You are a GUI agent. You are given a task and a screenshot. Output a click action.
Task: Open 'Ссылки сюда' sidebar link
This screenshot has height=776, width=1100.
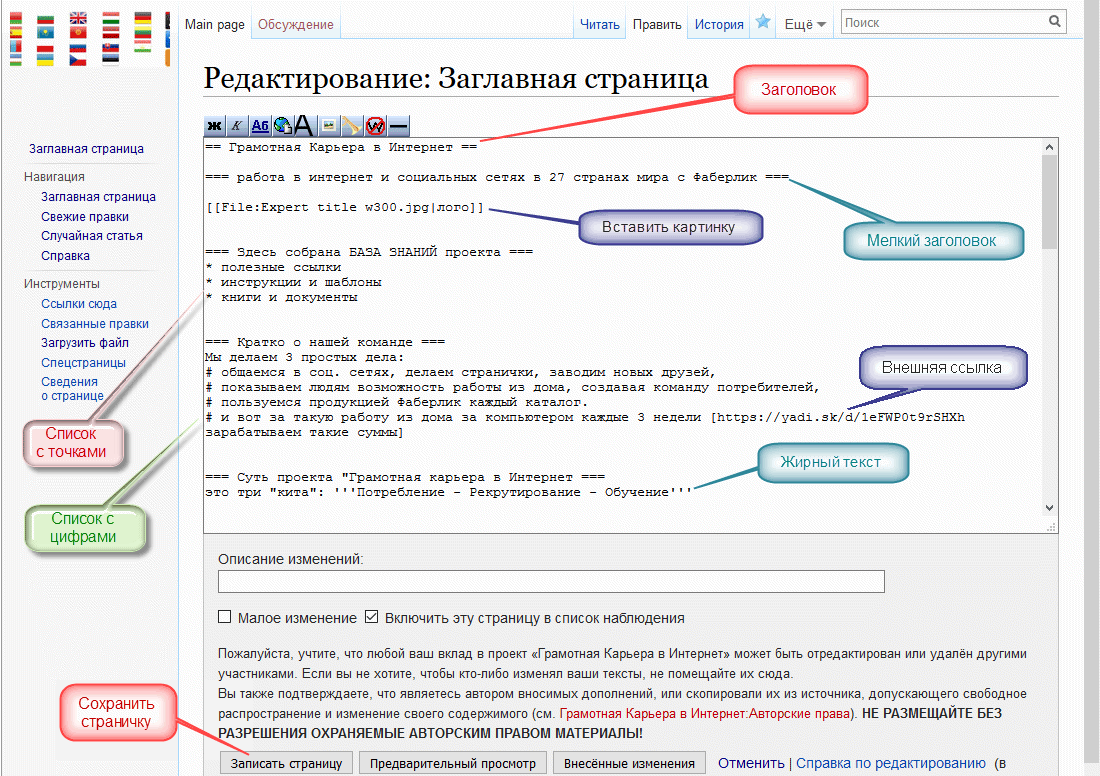79,304
